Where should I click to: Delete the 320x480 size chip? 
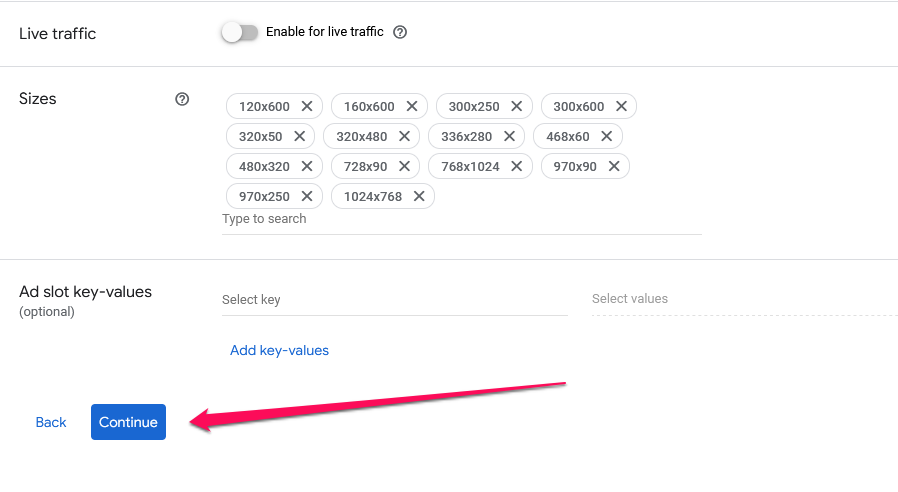click(x=404, y=136)
